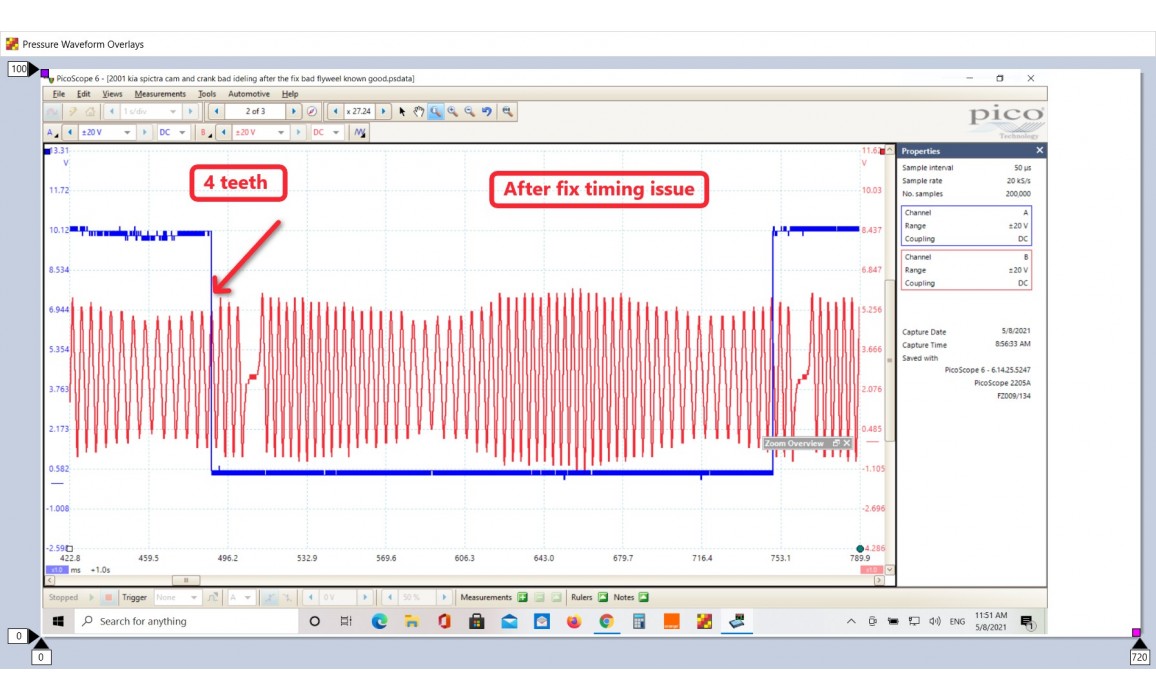
Task: Close the Properties panel
Action: pos(1039,151)
